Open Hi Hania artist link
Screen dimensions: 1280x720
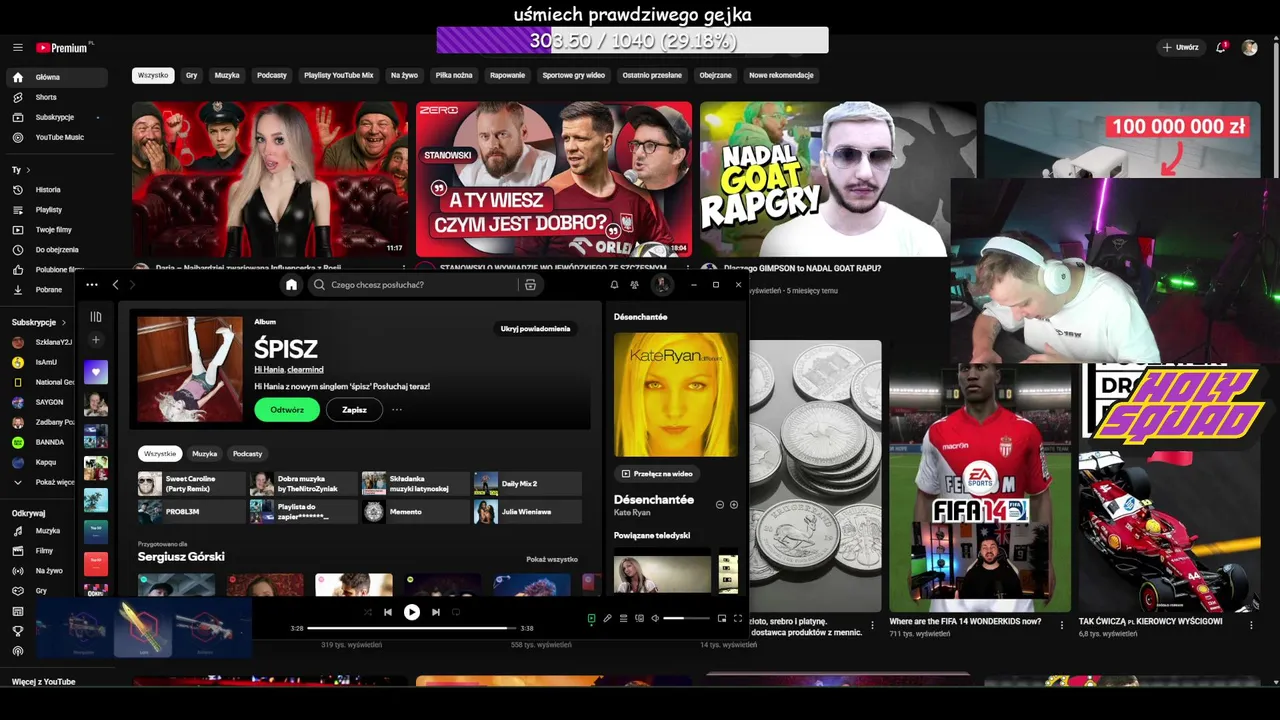pyautogui.click(x=268, y=370)
